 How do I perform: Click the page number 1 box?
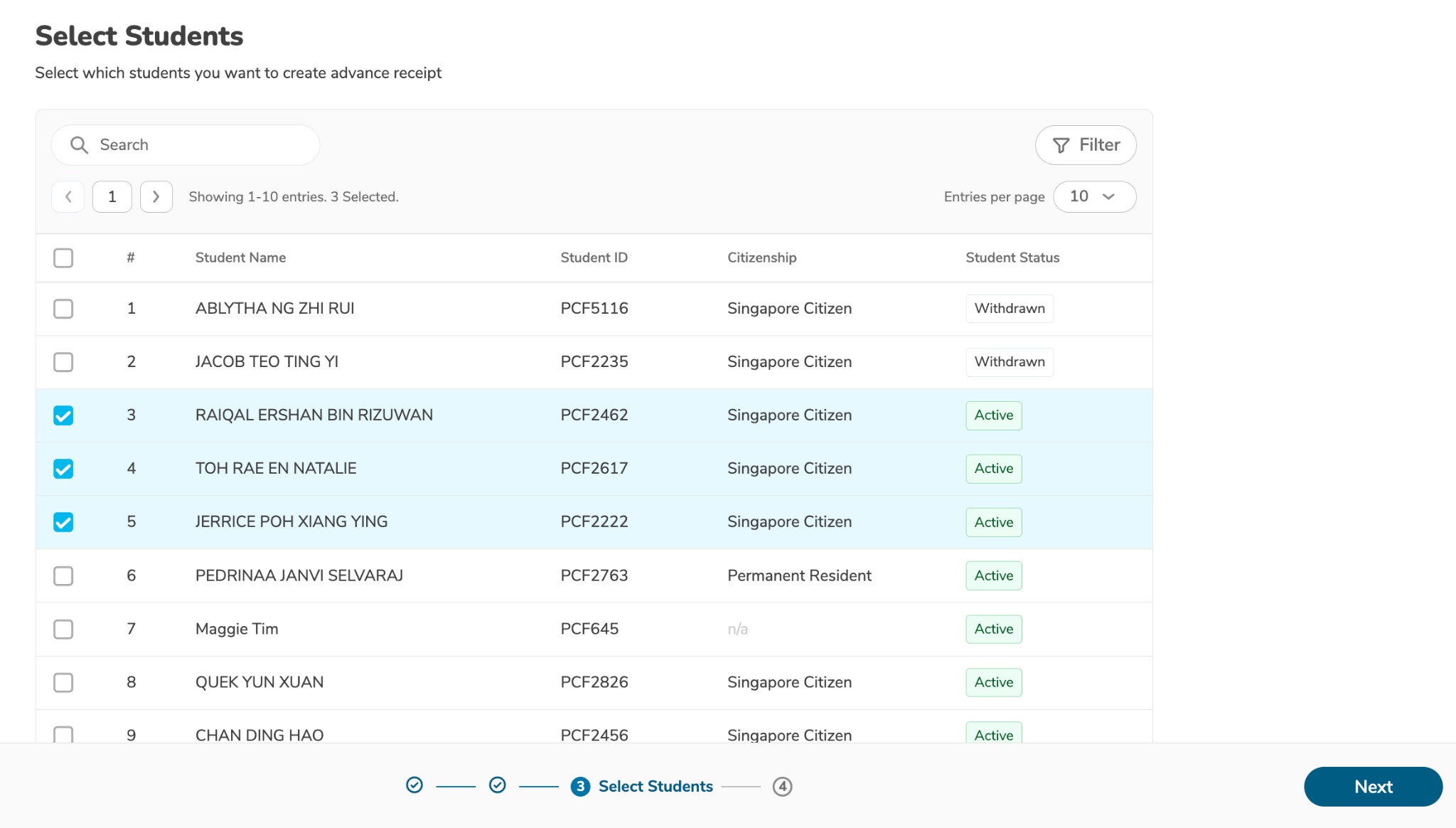(112, 197)
